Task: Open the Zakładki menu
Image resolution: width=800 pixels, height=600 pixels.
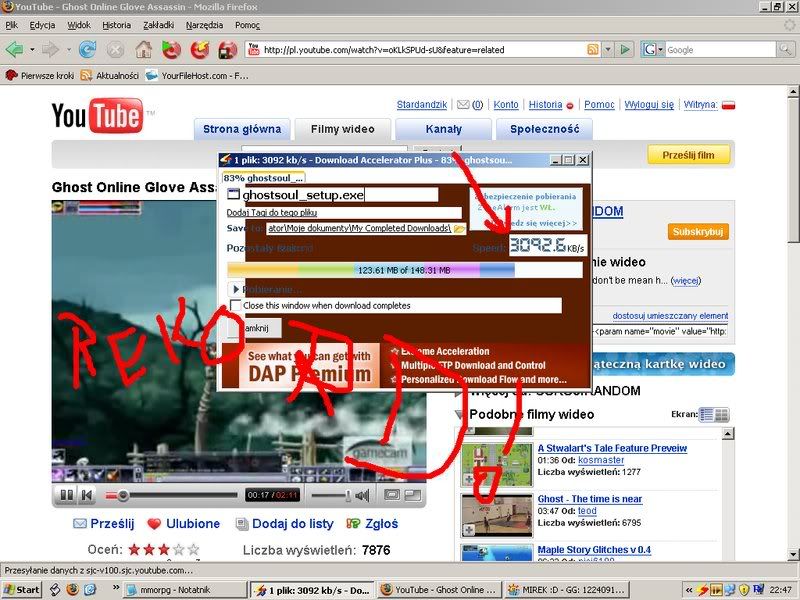Action: tap(158, 25)
